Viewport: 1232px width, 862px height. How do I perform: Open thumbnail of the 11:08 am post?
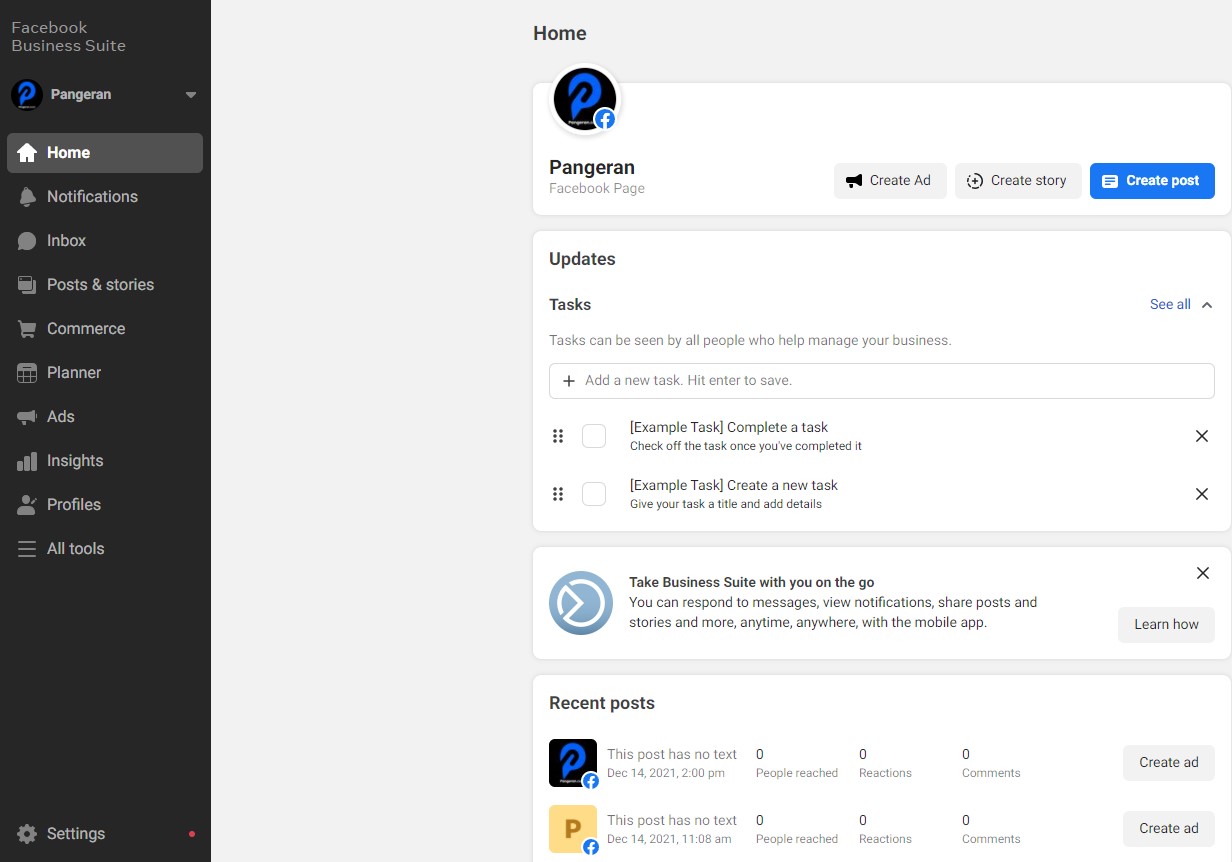tap(573, 829)
